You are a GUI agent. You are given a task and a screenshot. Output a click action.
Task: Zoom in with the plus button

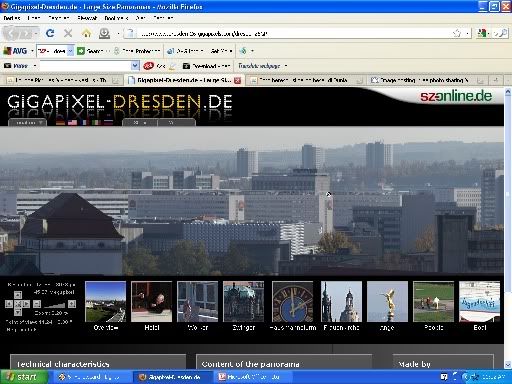click(x=72, y=304)
